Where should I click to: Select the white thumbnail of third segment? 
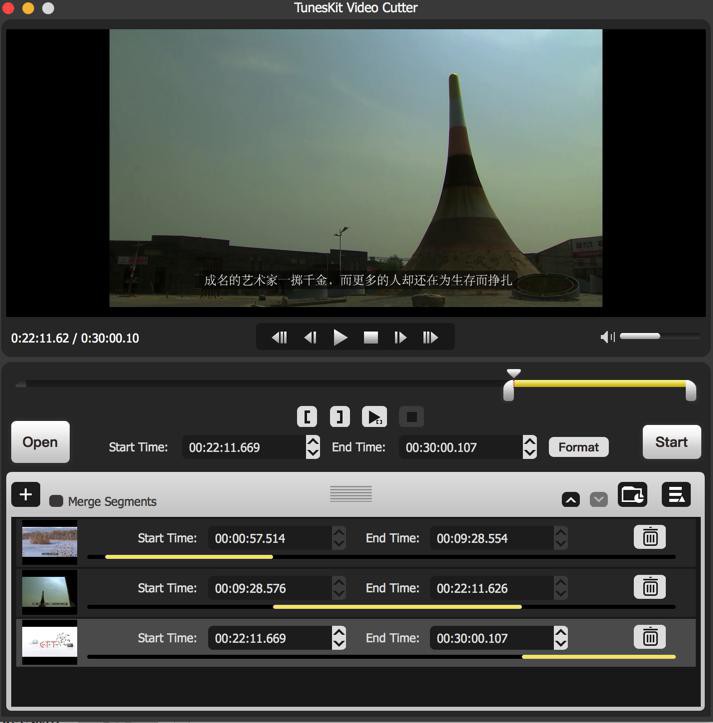pos(50,642)
